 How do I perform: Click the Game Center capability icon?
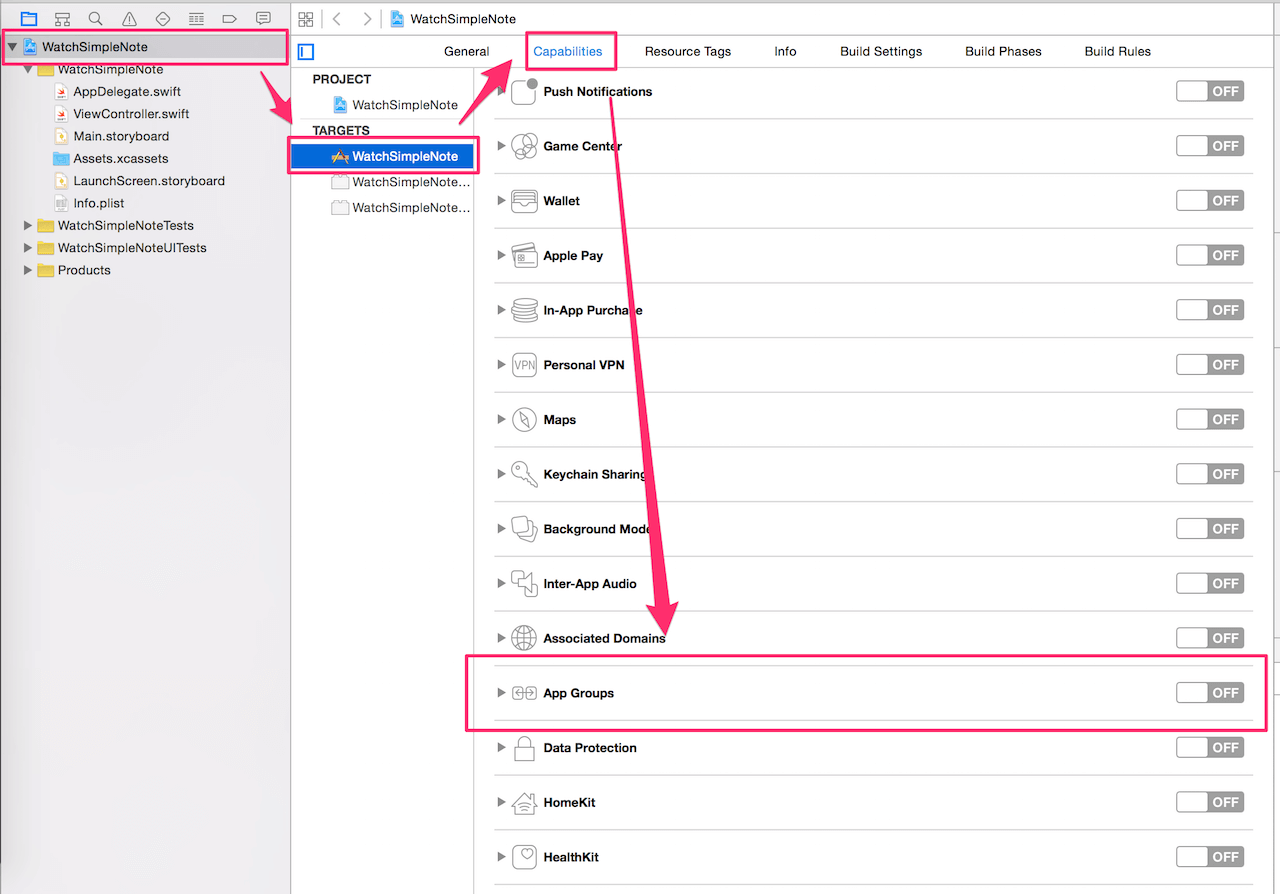pos(525,146)
